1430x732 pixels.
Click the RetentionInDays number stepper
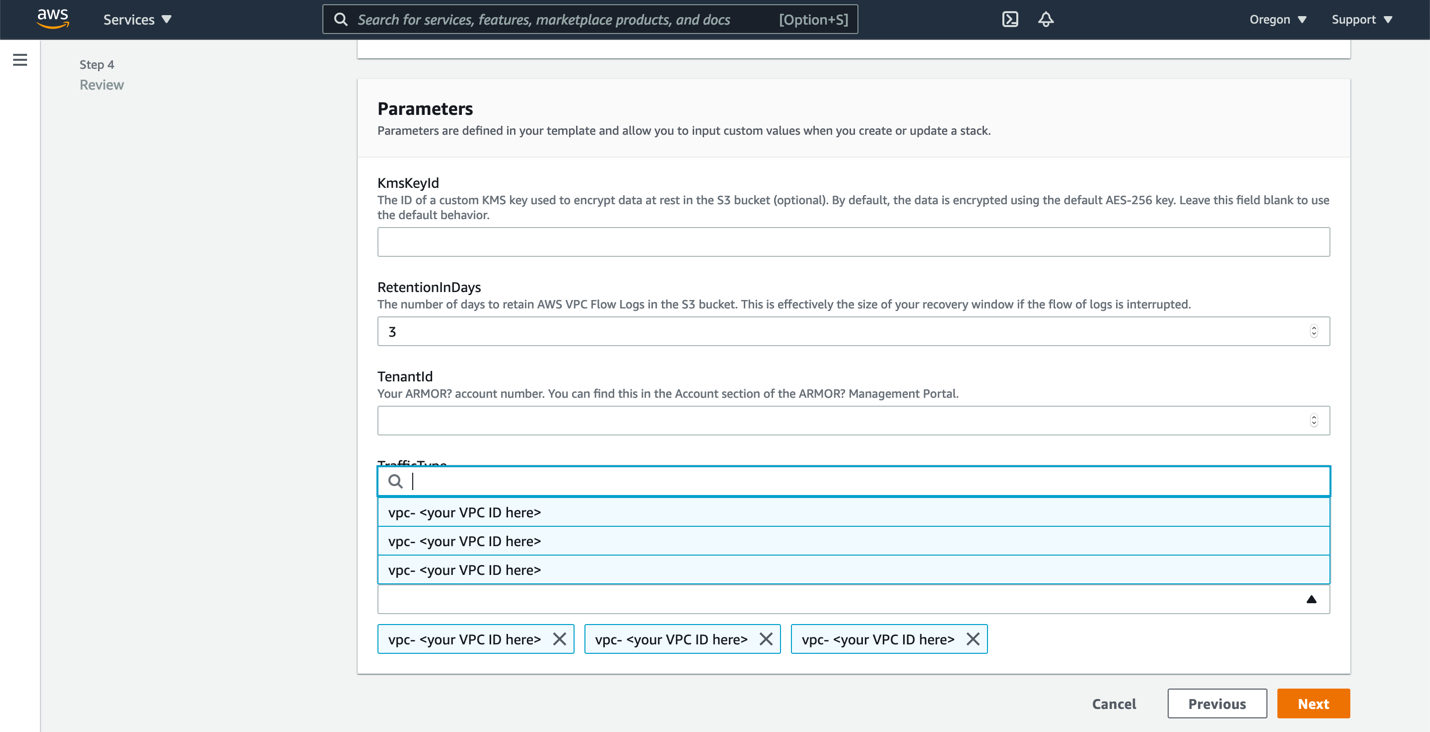[1314, 331]
